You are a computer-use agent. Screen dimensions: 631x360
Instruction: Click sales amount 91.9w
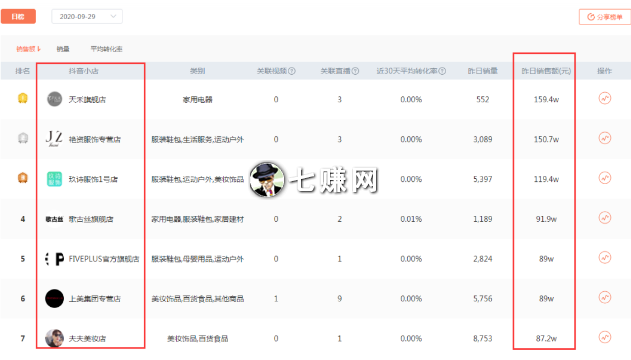546,219
